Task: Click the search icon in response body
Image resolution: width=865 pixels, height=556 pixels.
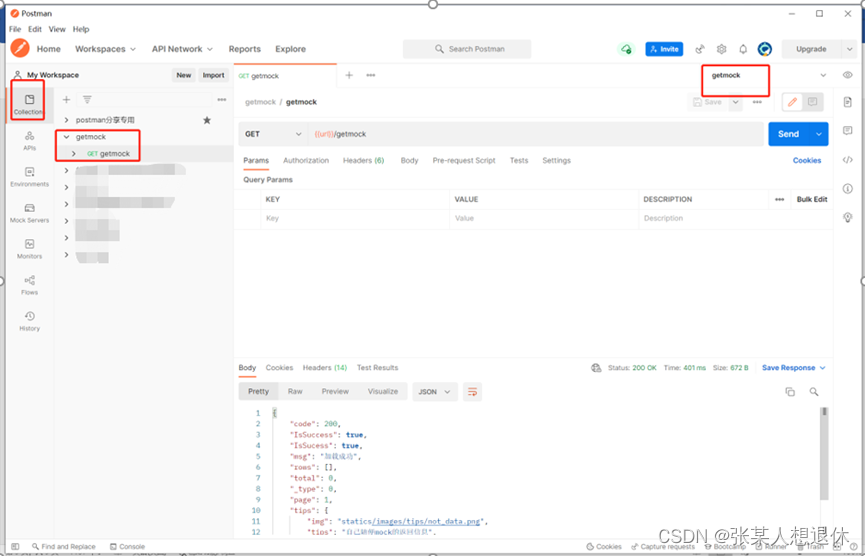Action: click(814, 392)
